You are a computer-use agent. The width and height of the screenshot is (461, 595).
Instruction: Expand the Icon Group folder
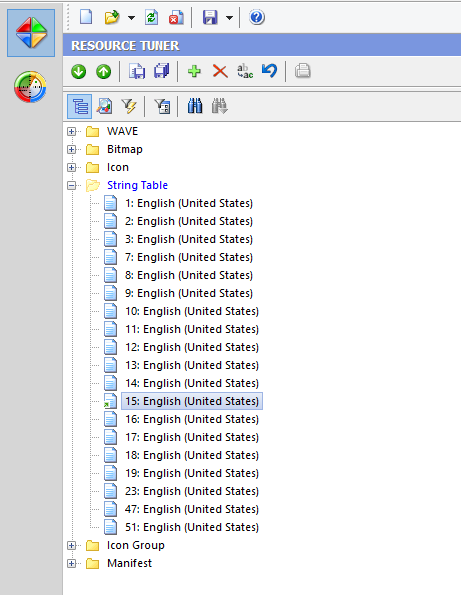(71, 546)
